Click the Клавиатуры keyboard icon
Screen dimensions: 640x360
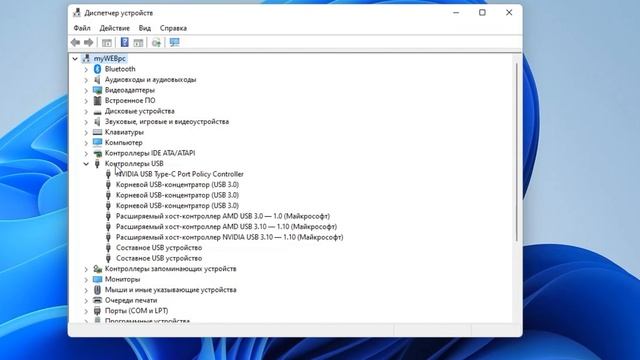tap(97, 132)
